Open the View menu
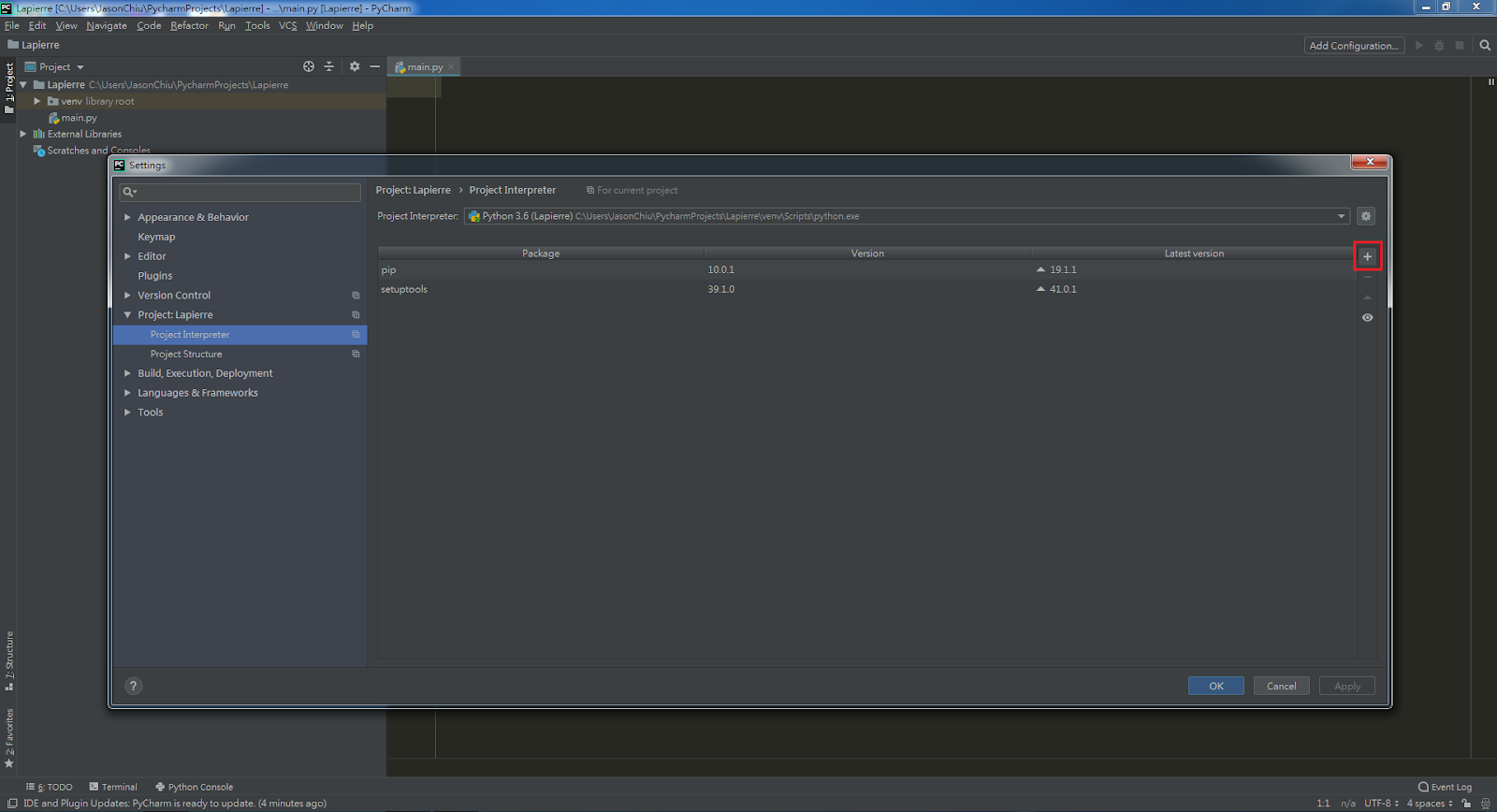This screenshot has height=812, width=1497. 66,25
